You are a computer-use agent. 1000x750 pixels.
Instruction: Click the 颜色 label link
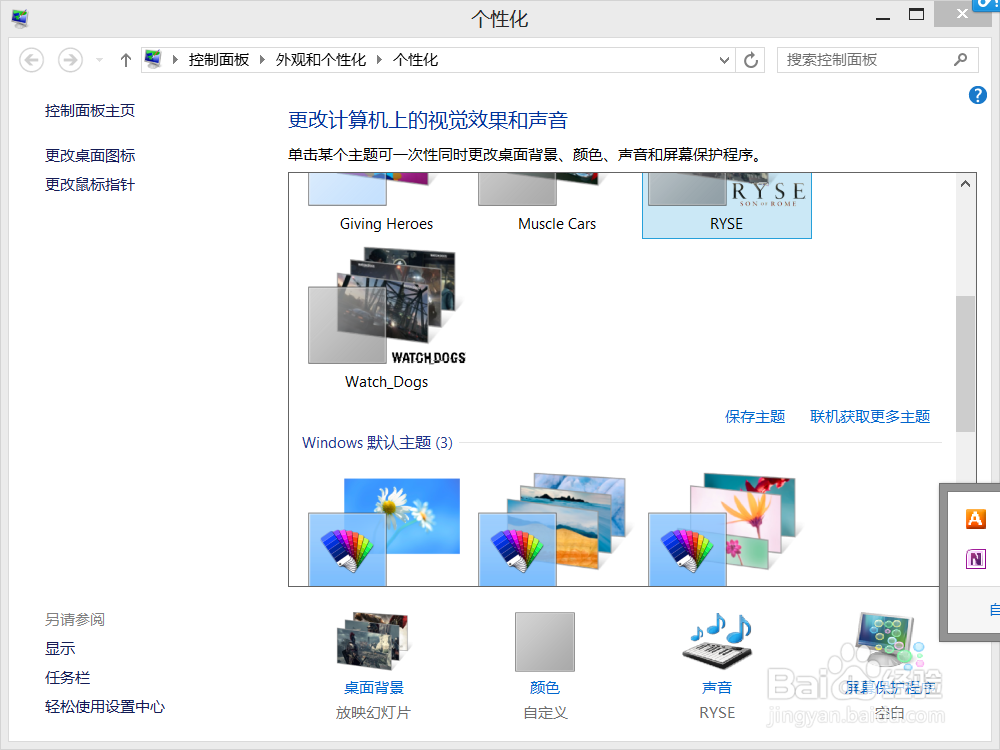[545, 688]
